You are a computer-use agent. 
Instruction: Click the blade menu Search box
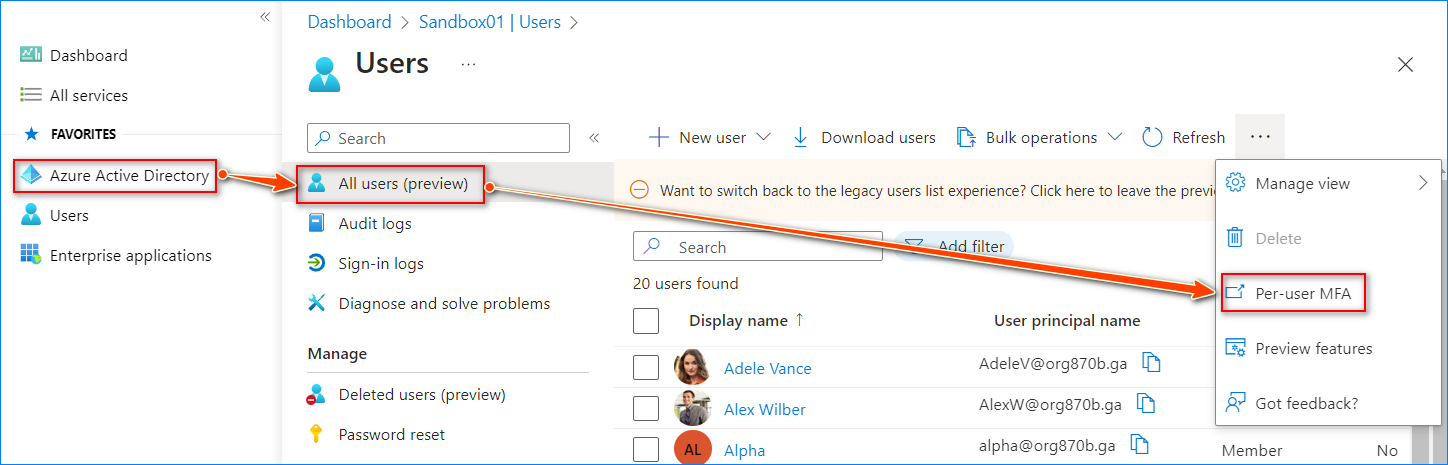coord(438,138)
